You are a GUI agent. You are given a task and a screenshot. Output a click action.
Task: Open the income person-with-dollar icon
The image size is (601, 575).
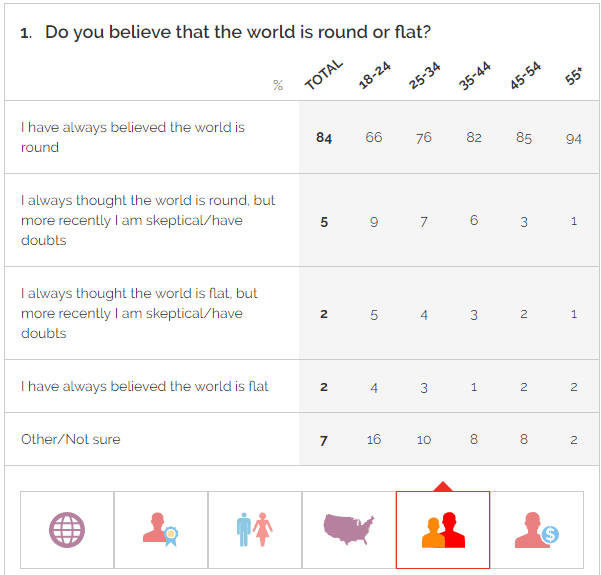click(537, 530)
